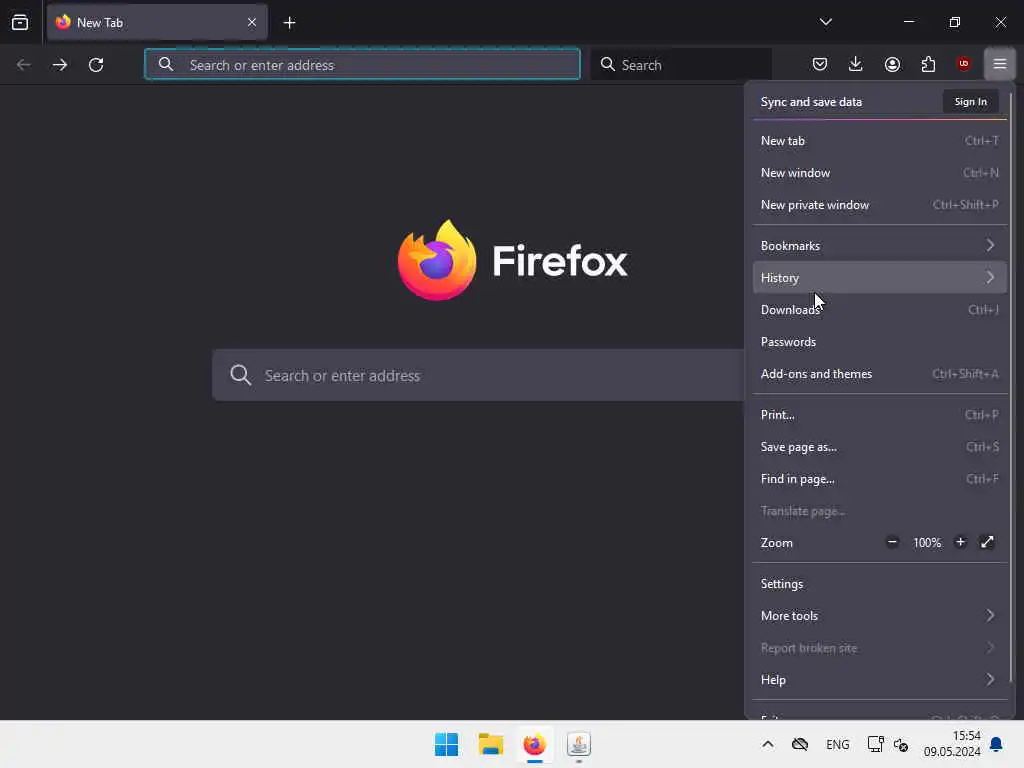Viewport: 1024px width, 768px height.
Task: Open File Explorer from taskbar
Action: pos(490,744)
